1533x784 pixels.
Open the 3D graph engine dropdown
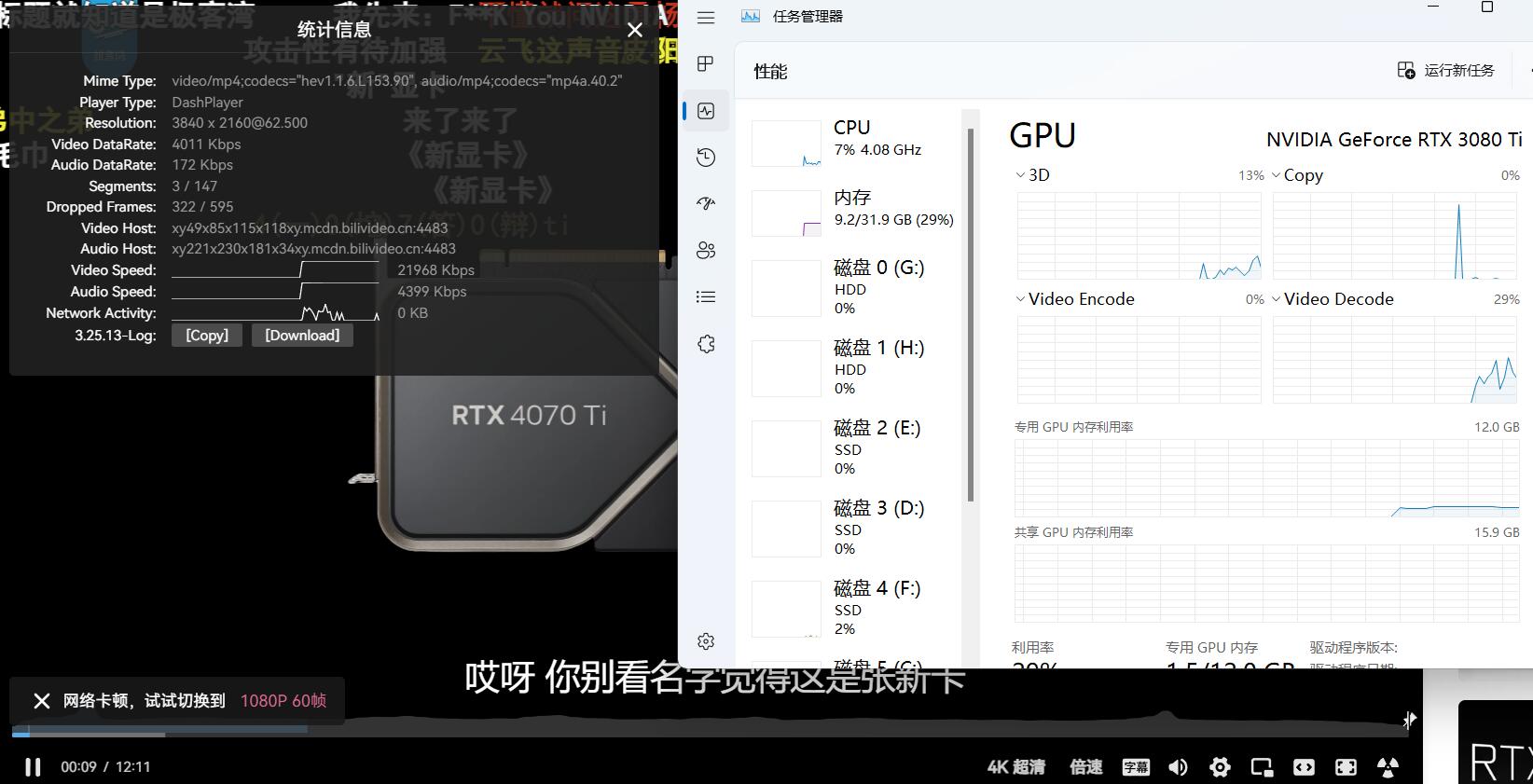click(x=1032, y=175)
